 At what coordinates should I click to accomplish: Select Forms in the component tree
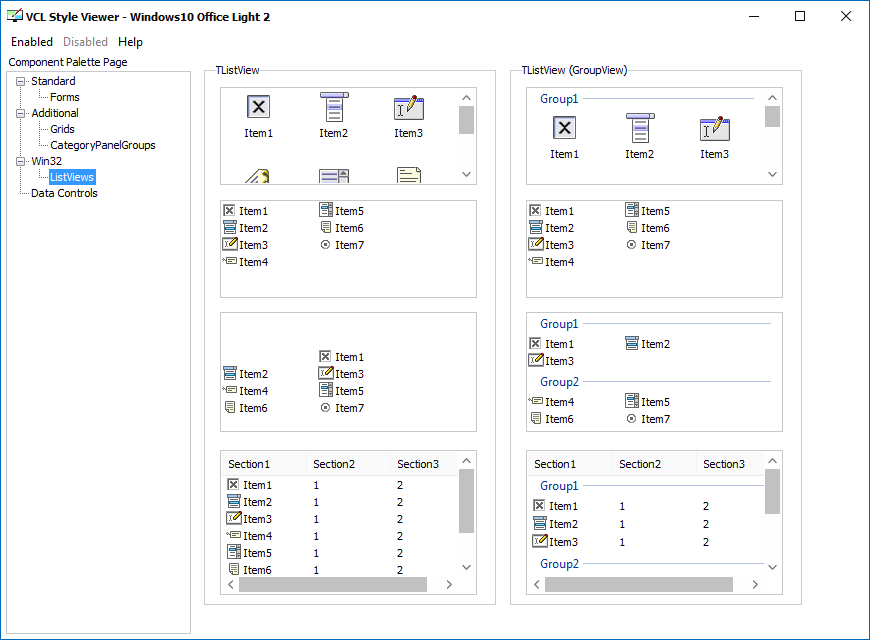click(x=65, y=97)
